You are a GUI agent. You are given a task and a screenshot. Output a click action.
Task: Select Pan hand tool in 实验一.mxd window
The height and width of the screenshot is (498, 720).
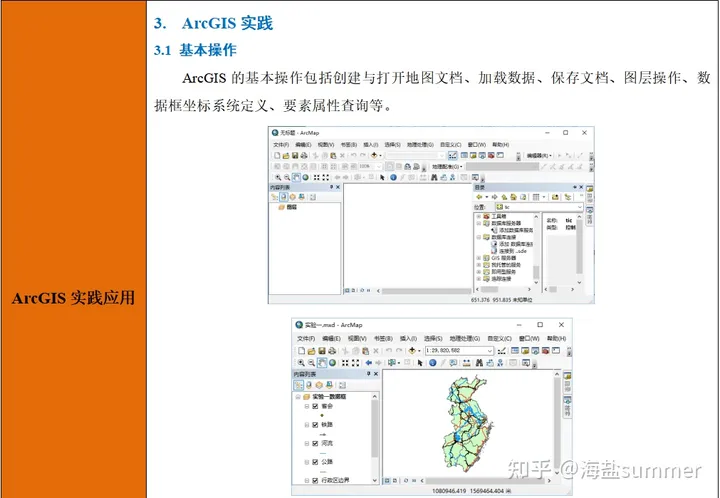tap(322, 363)
